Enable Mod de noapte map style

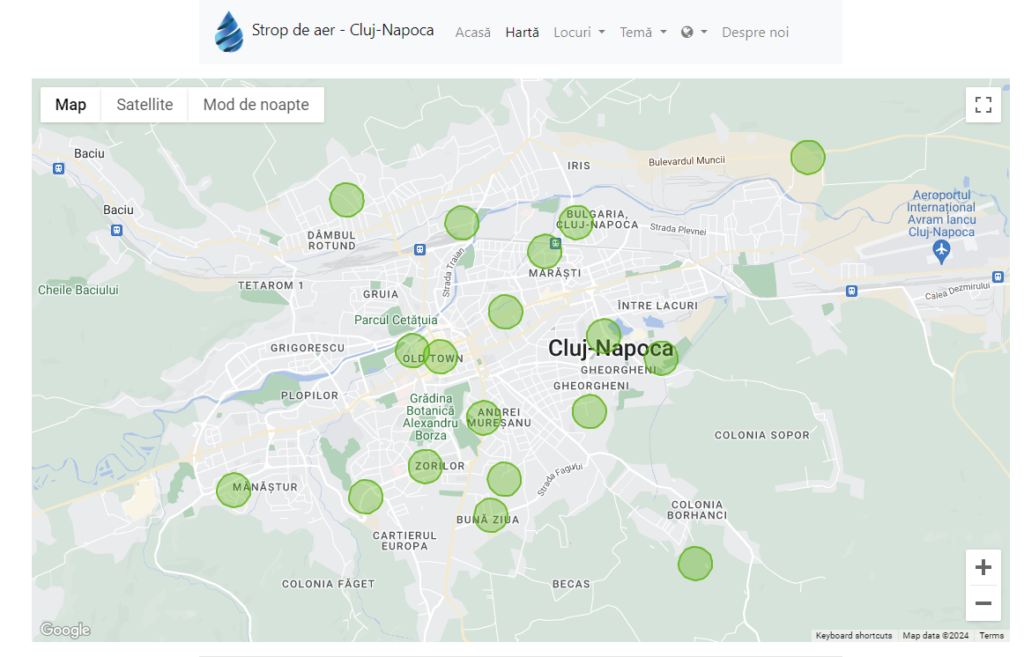tap(256, 105)
